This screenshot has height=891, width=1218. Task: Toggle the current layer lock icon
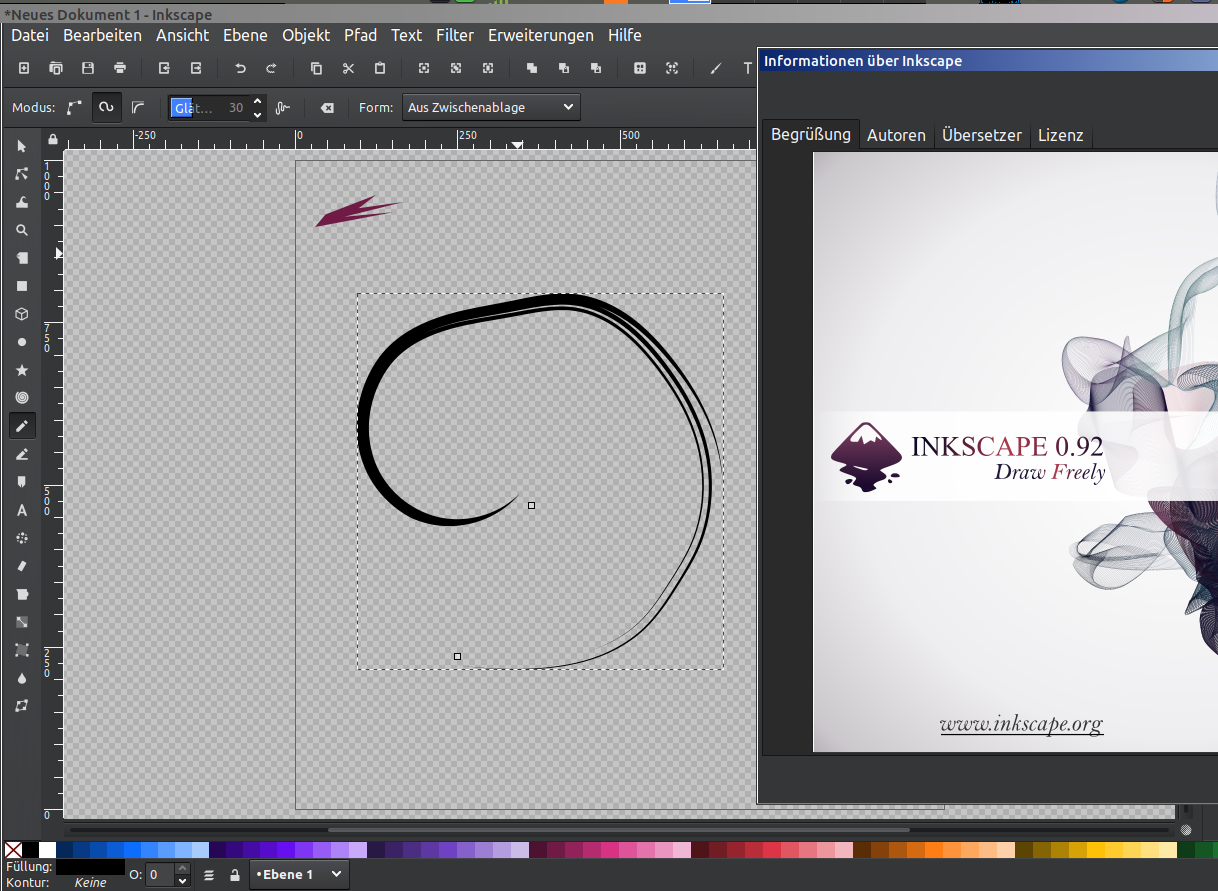pyautogui.click(x=235, y=875)
